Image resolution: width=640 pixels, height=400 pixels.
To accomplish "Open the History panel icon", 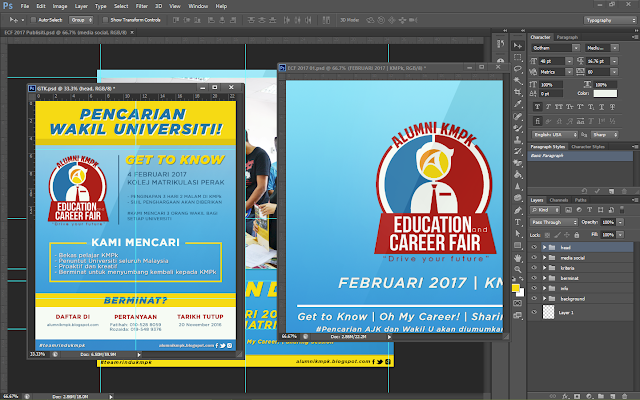I will (501, 44).
